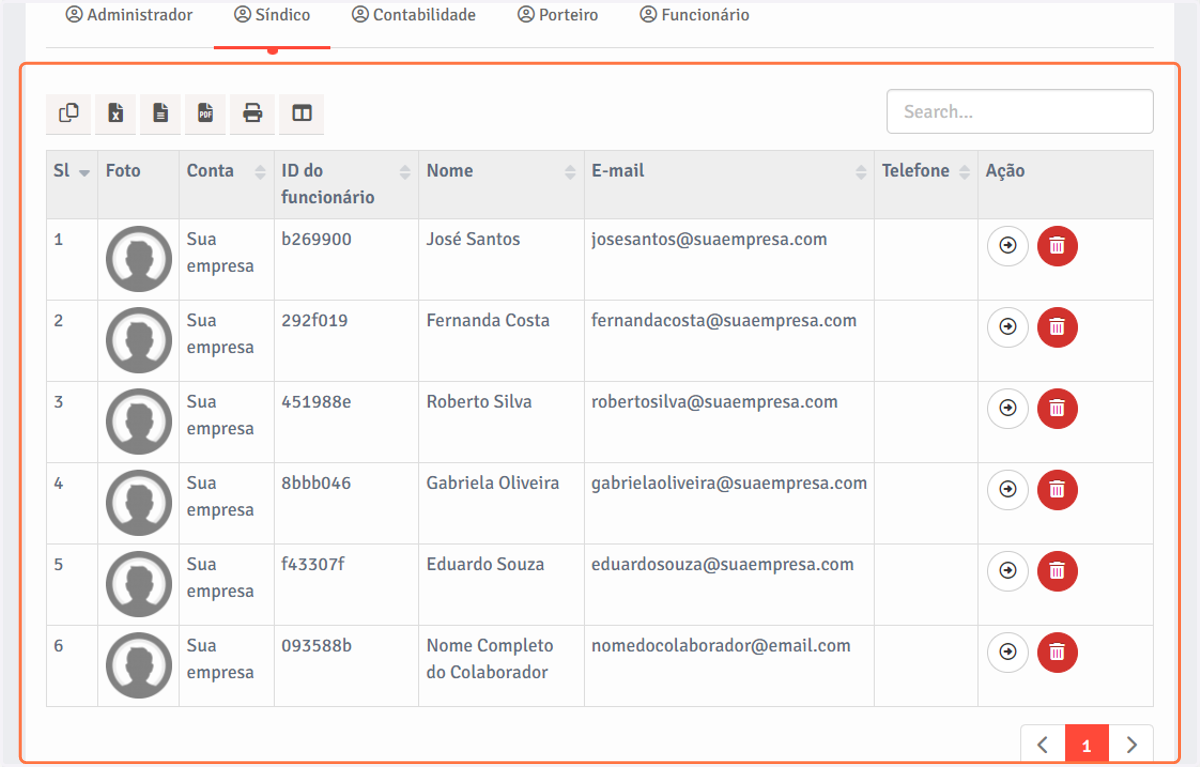The width and height of the screenshot is (1200, 767).
Task: Open the Contabilidade tab
Action: click(414, 16)
